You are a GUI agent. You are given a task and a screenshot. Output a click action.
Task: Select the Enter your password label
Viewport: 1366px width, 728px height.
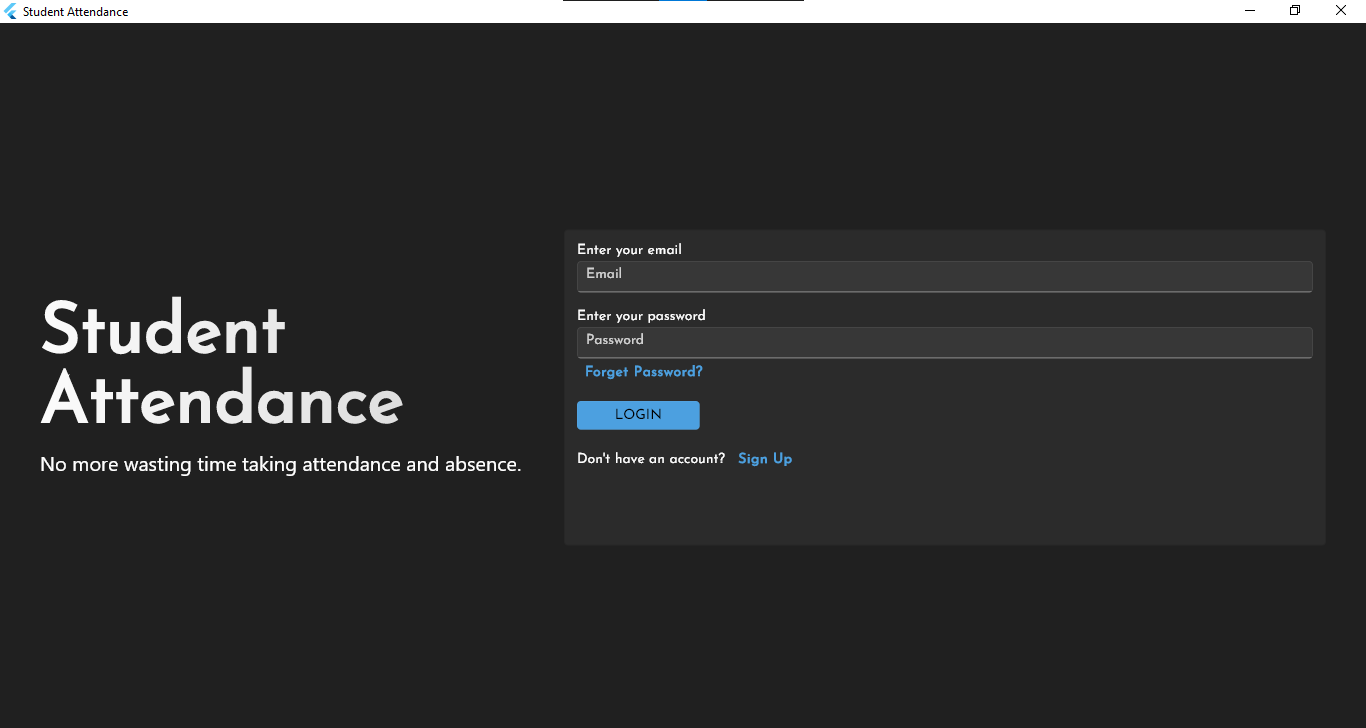point(641,315)
